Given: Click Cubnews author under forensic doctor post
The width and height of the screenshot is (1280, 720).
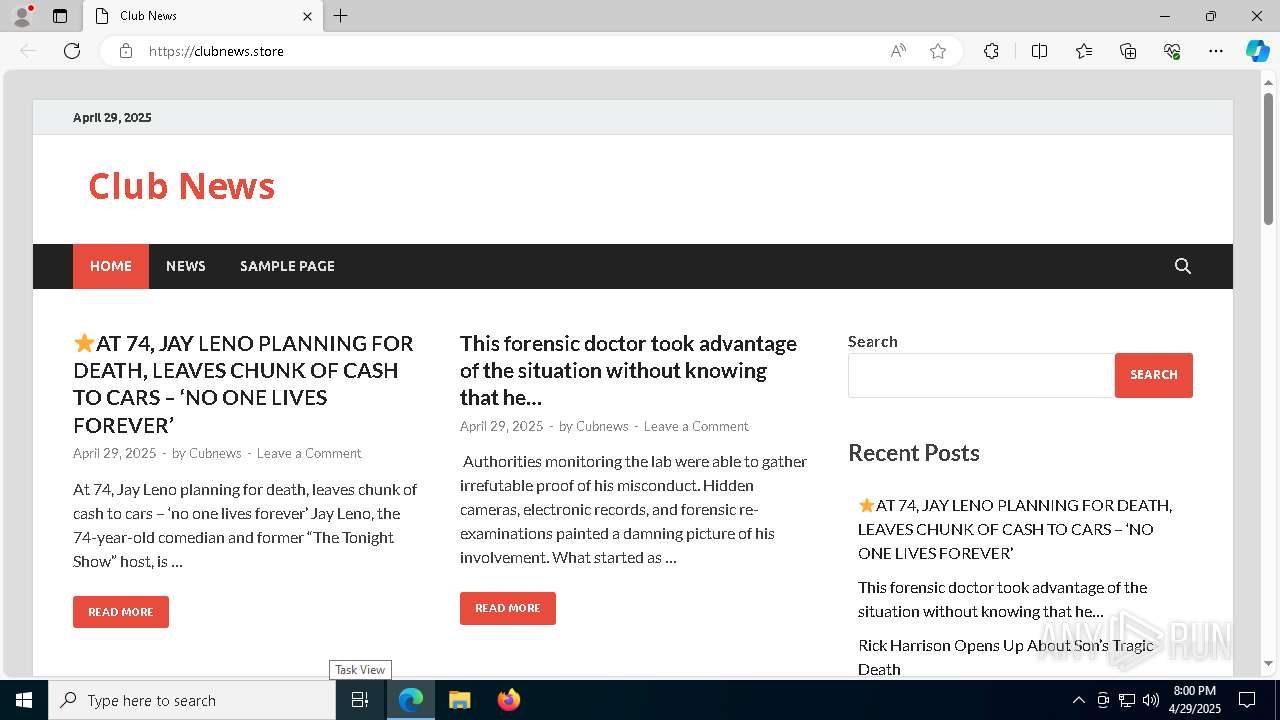Looking at the screenshot, I should point(602,426).
